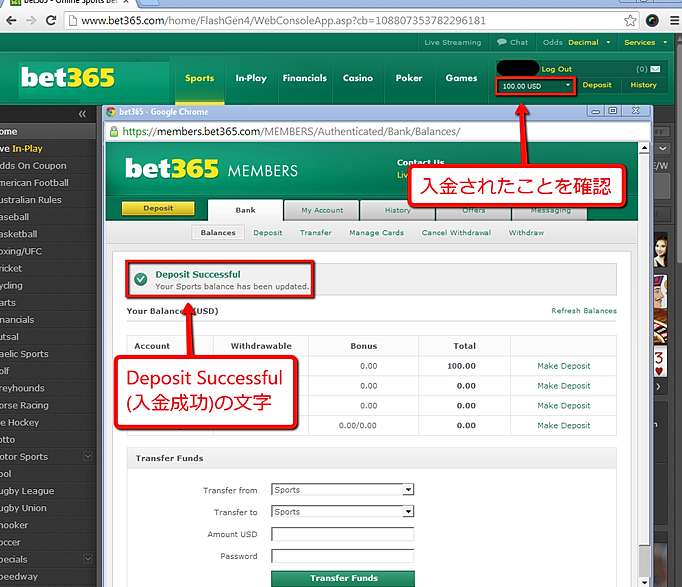Click the Amount USD field
The height and width of the screenshot is (587, 682).
click(x=342, y=534)
